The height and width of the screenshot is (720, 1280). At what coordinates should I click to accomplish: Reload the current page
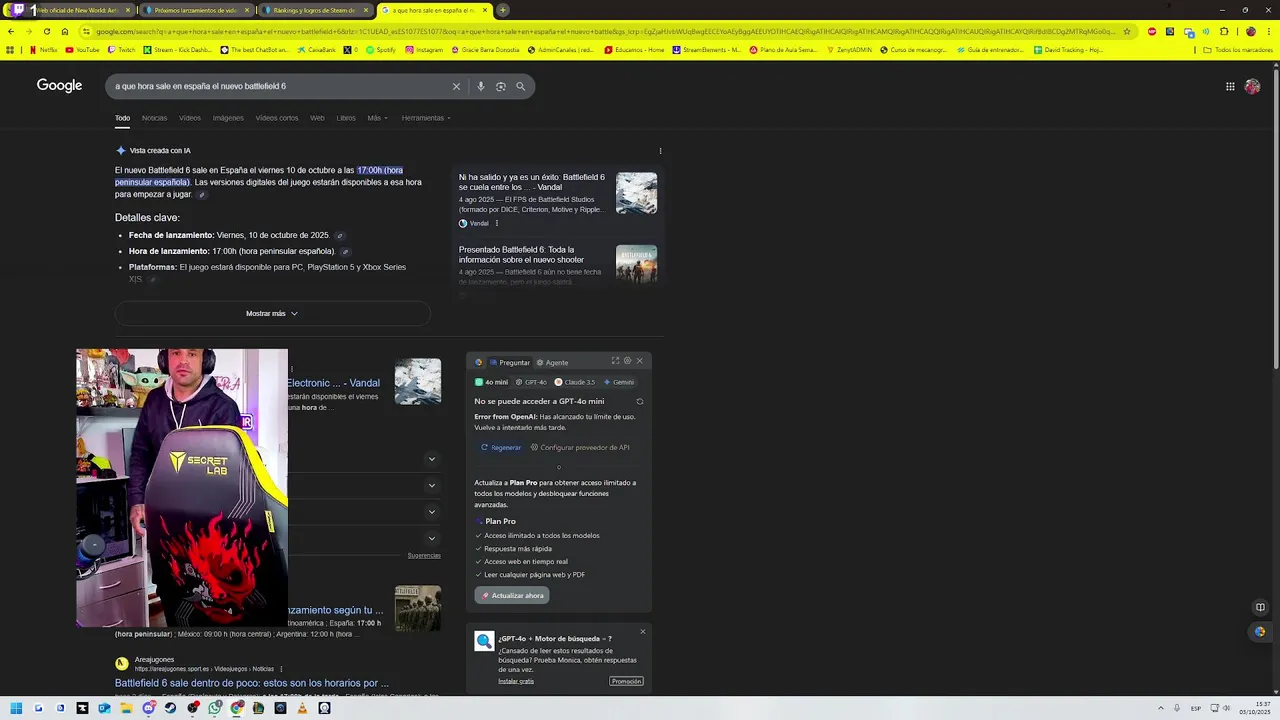(x=46, y=31)
